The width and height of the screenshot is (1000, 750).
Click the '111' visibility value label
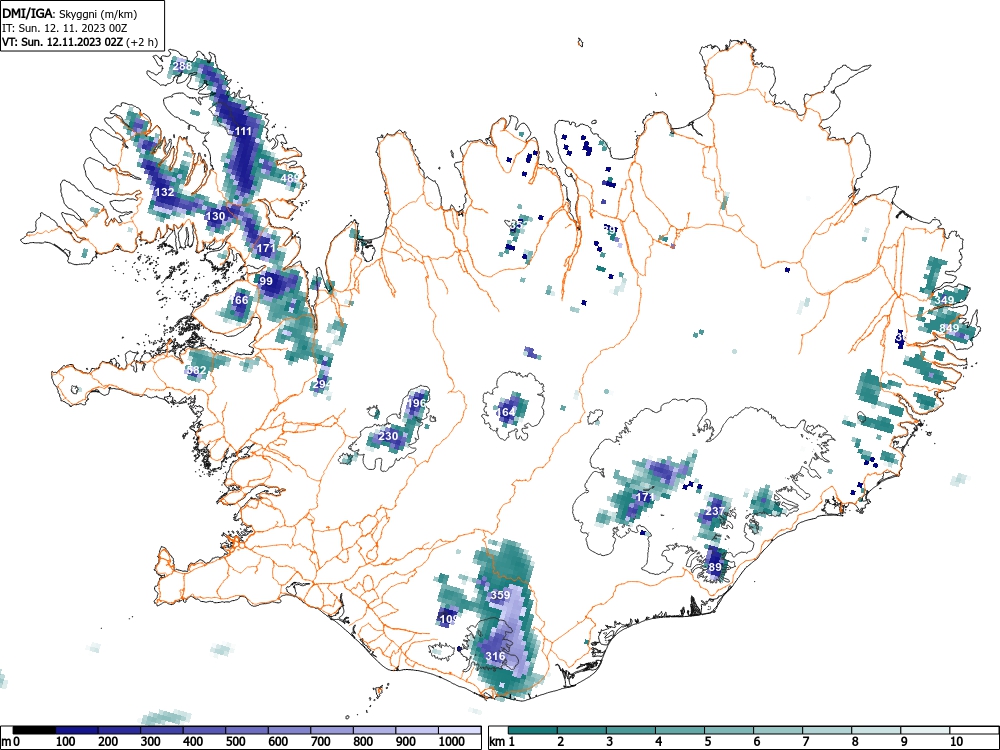click(x=243, y=131)
